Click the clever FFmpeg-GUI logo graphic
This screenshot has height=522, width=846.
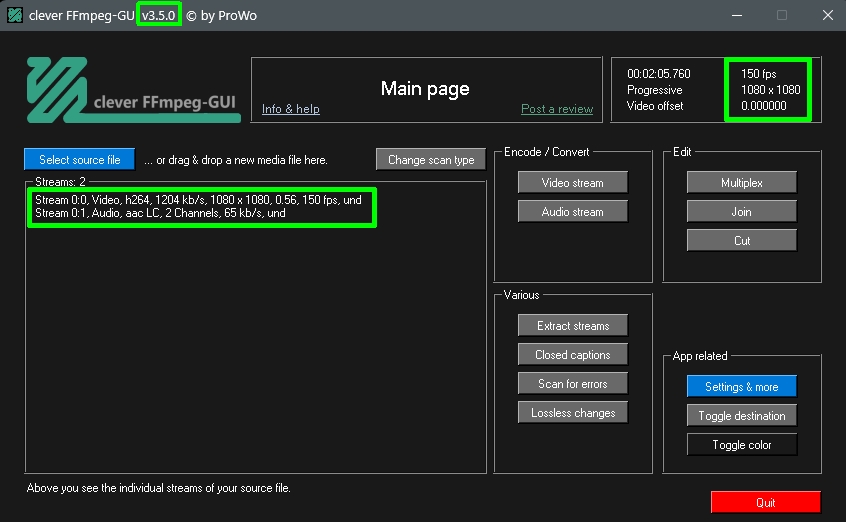click(x=133, y=90)
